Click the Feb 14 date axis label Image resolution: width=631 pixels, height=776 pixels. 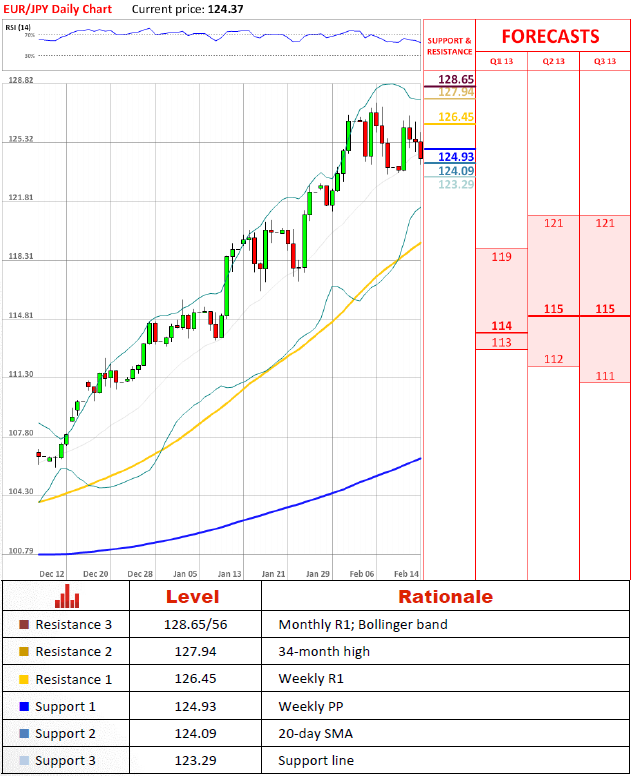(406, 574)
